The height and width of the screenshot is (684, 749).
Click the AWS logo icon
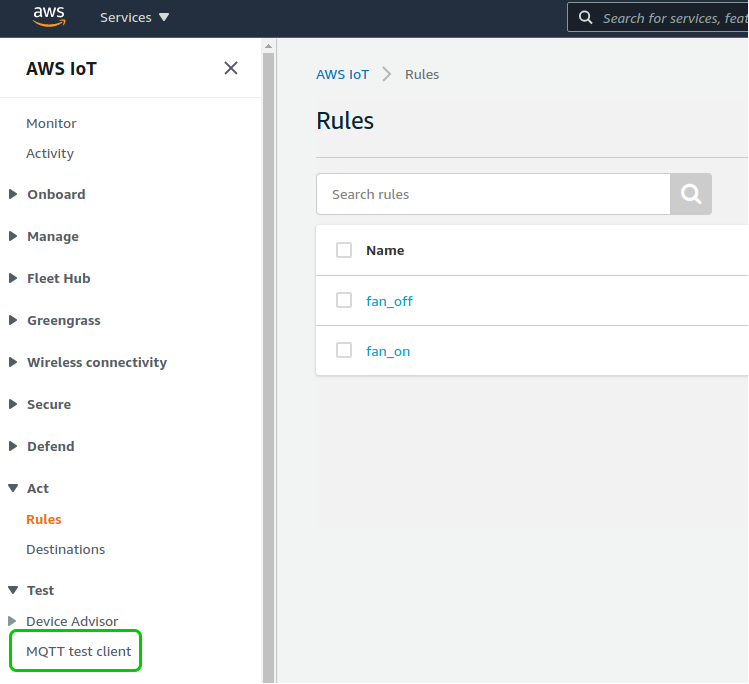49,16
